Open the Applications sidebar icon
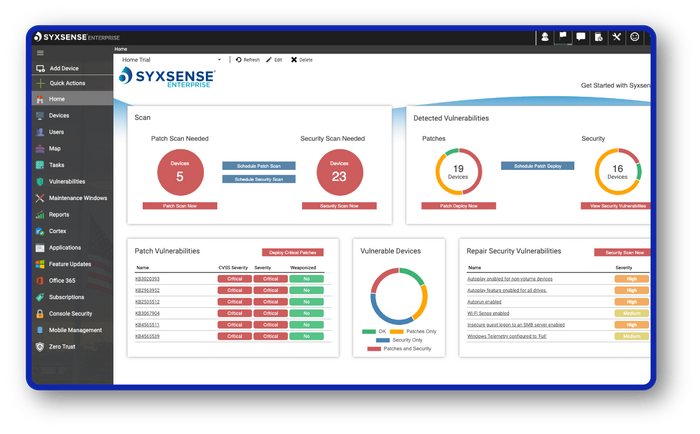 pyautogui.click(x=40, y=248)
